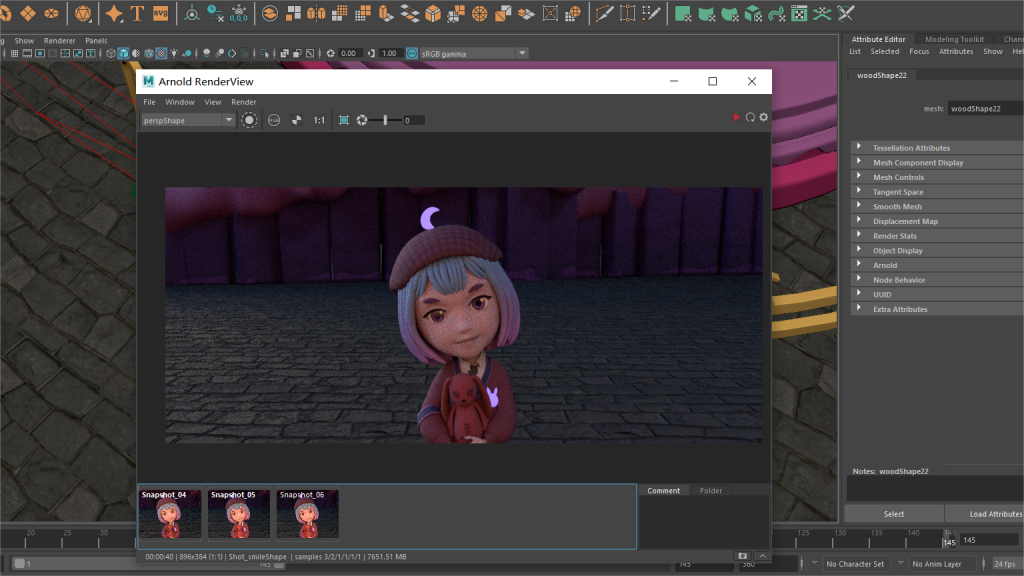
Task: Select the Snapshot_05 thumbnail
Action: coord(238,514)
